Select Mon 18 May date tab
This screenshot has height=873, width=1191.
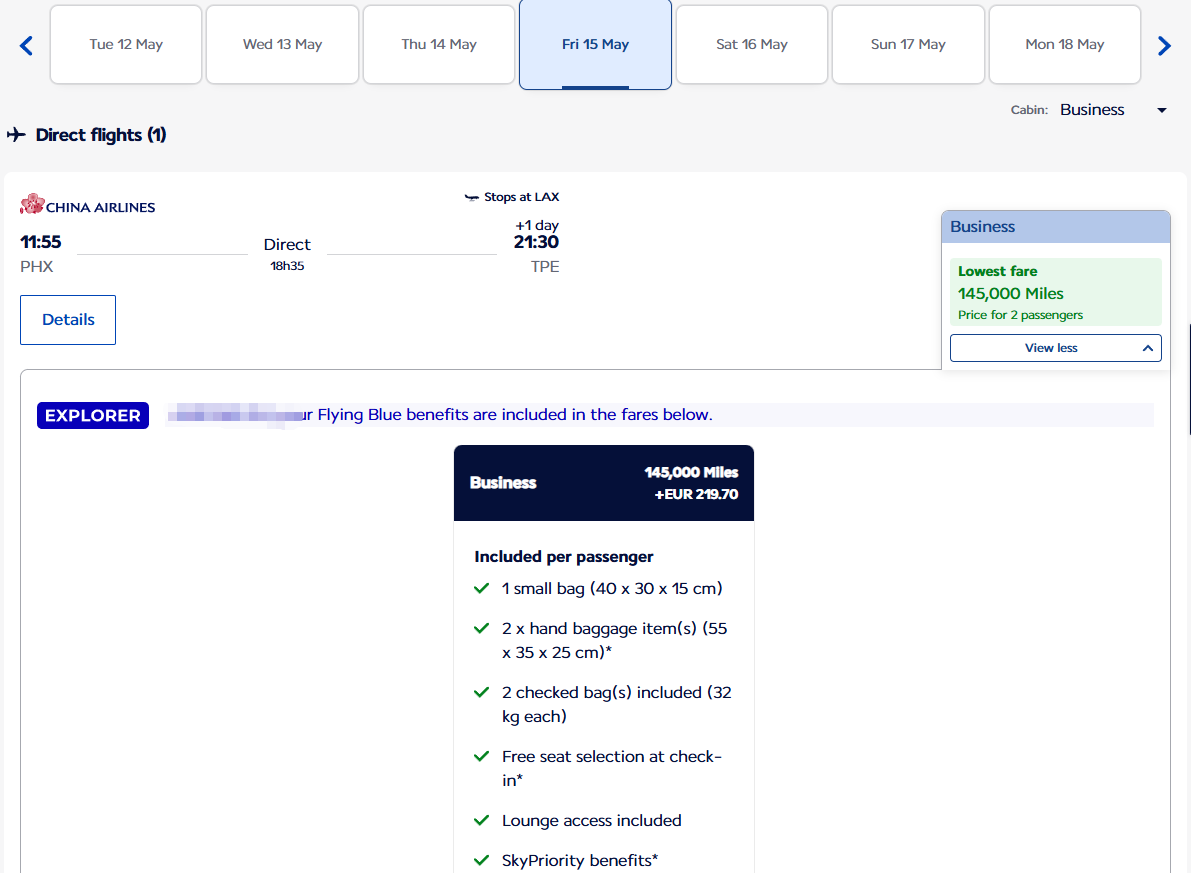point(1065,44)
